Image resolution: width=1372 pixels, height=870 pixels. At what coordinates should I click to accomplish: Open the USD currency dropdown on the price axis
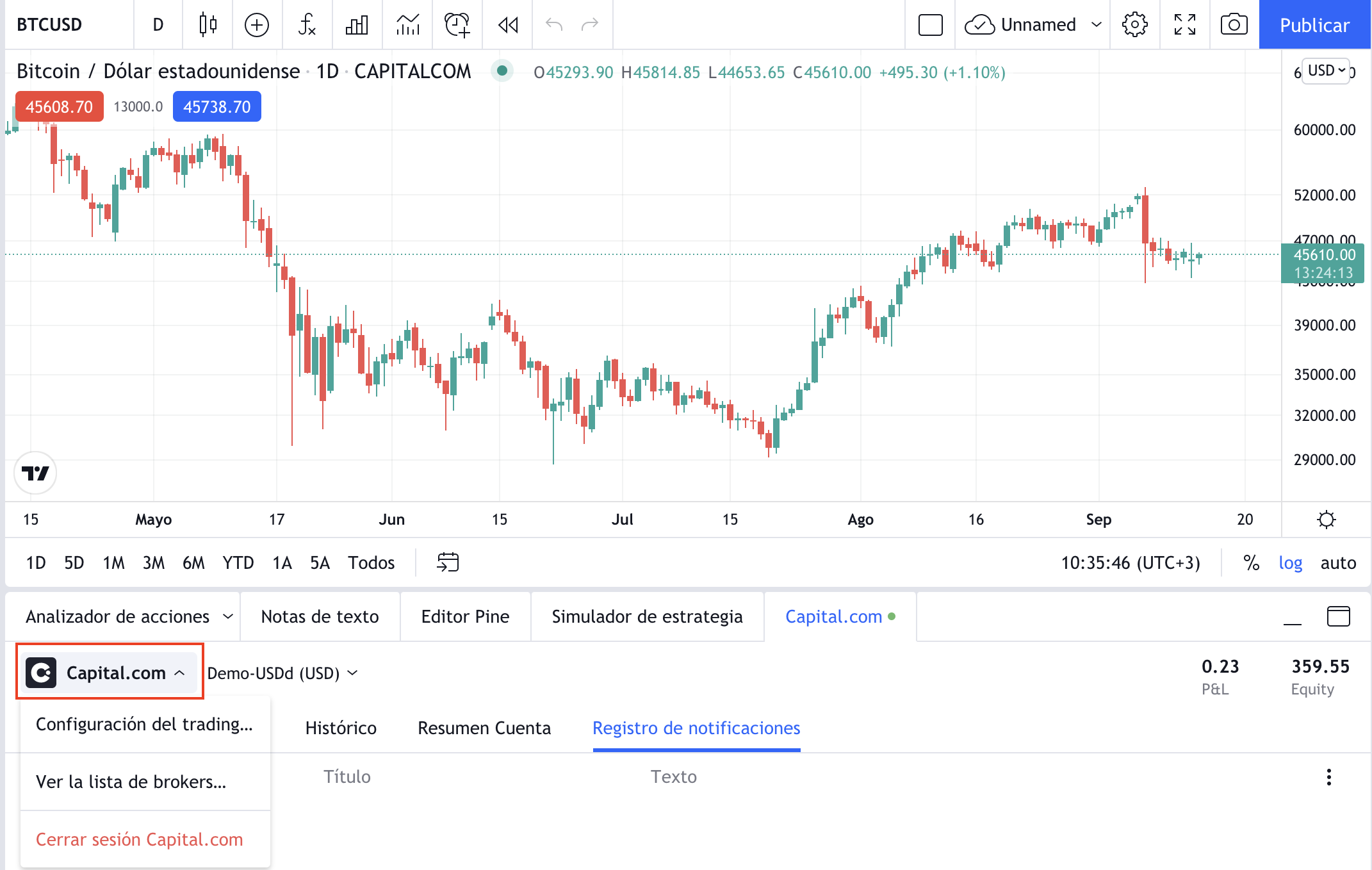tap(1326, 70)
